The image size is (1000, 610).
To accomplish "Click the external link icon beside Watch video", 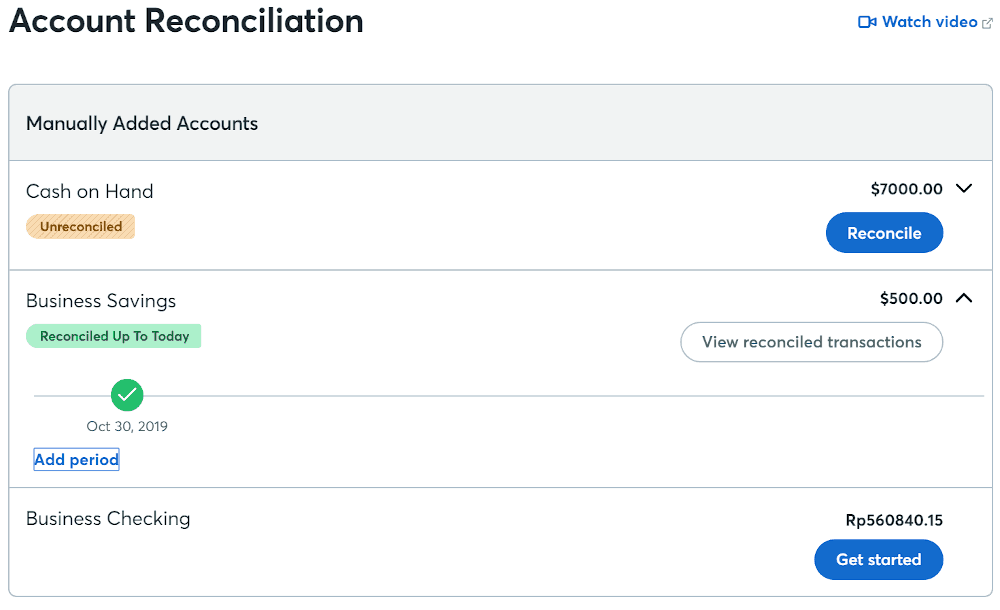I will point(987,23).
